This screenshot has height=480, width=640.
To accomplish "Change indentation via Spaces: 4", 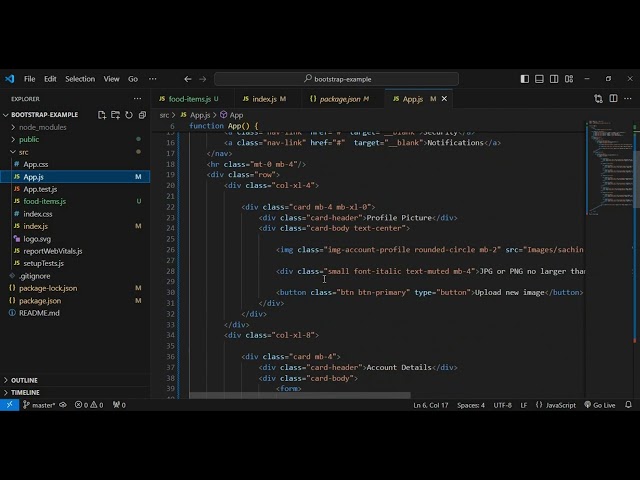I will pos(471,405).
